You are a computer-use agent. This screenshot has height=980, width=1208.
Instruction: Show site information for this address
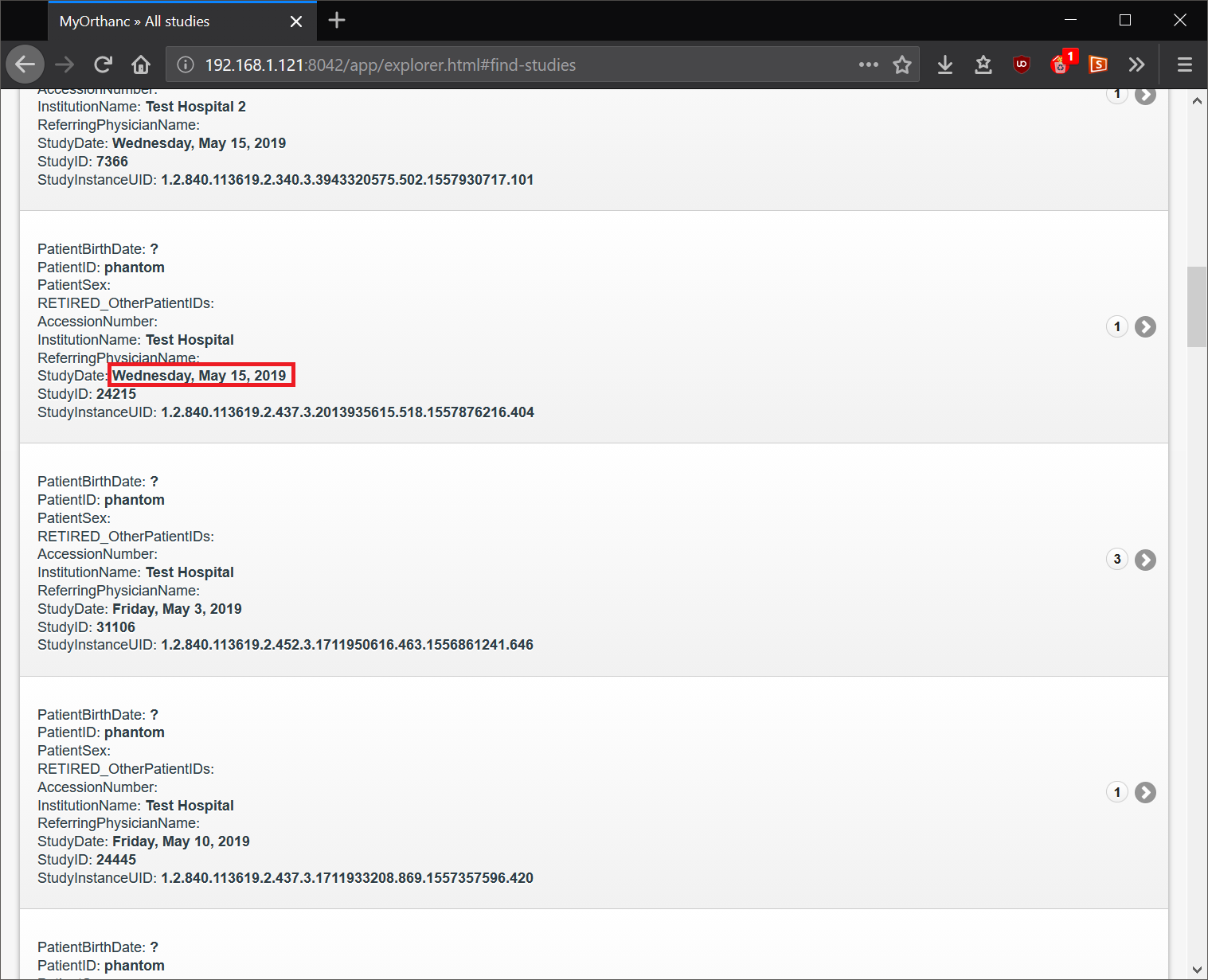coord(185,64)
